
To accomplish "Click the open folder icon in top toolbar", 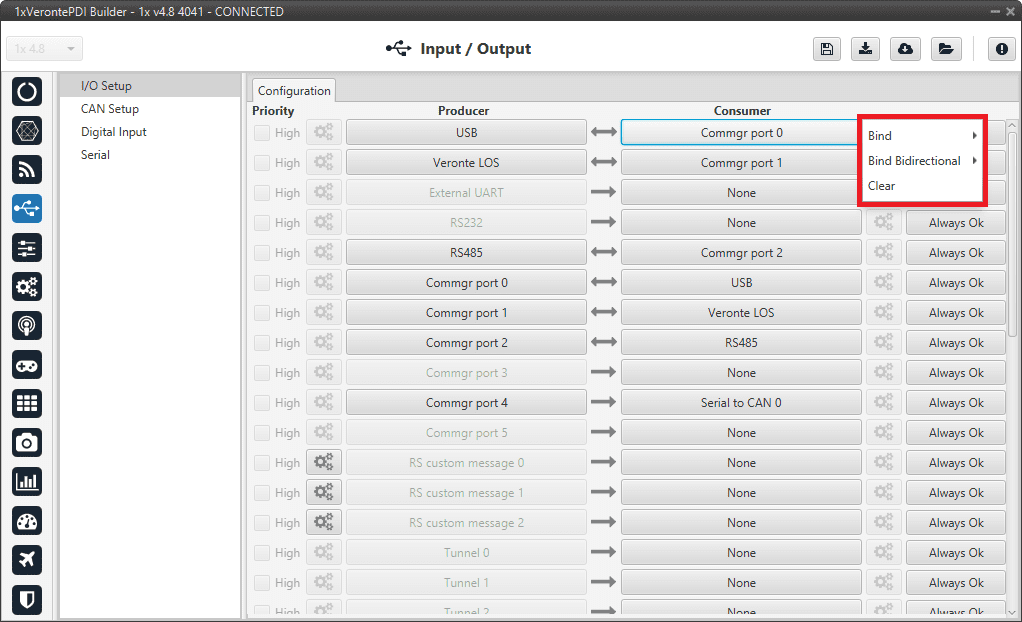I will tap(945, 49).
